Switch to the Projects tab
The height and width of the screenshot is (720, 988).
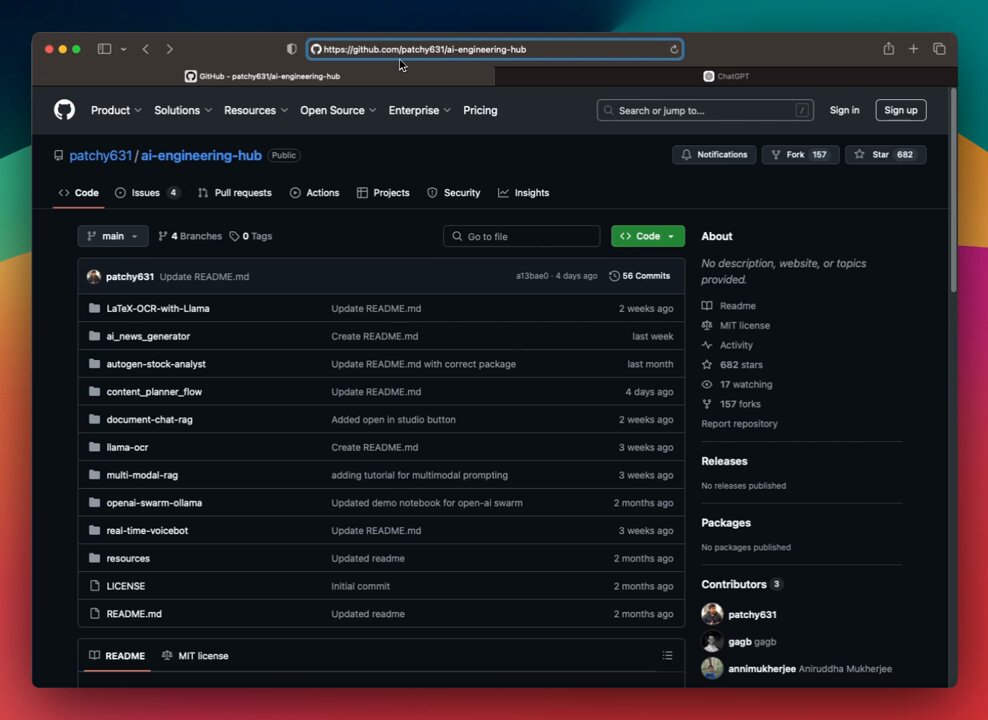click(x=383, y=193)
